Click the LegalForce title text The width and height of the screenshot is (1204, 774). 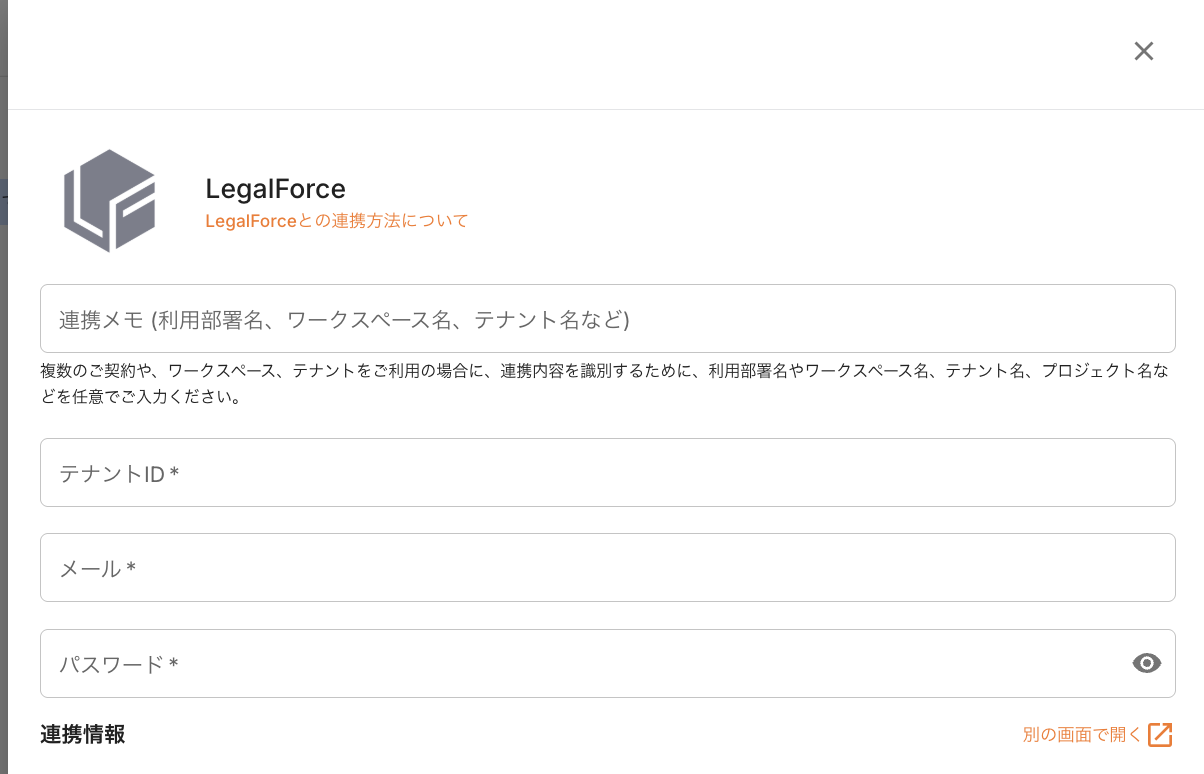pyautogui.click(x=275, y=188)
